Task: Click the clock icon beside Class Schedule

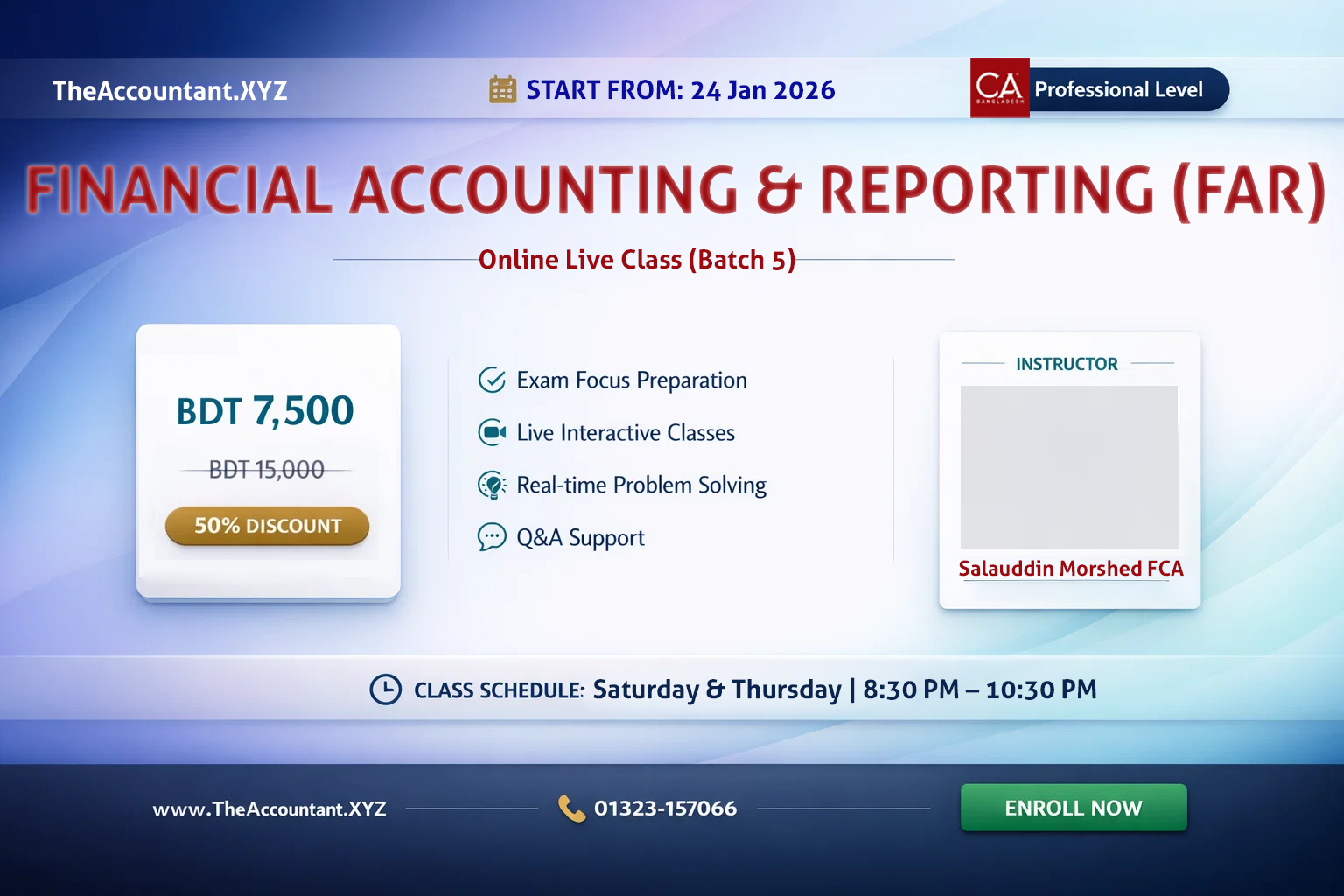Action: 385,689
